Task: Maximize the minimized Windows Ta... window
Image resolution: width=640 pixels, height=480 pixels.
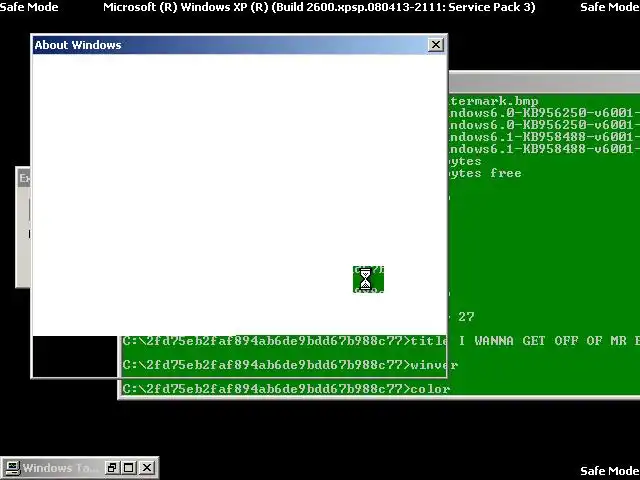Action: 129,468
